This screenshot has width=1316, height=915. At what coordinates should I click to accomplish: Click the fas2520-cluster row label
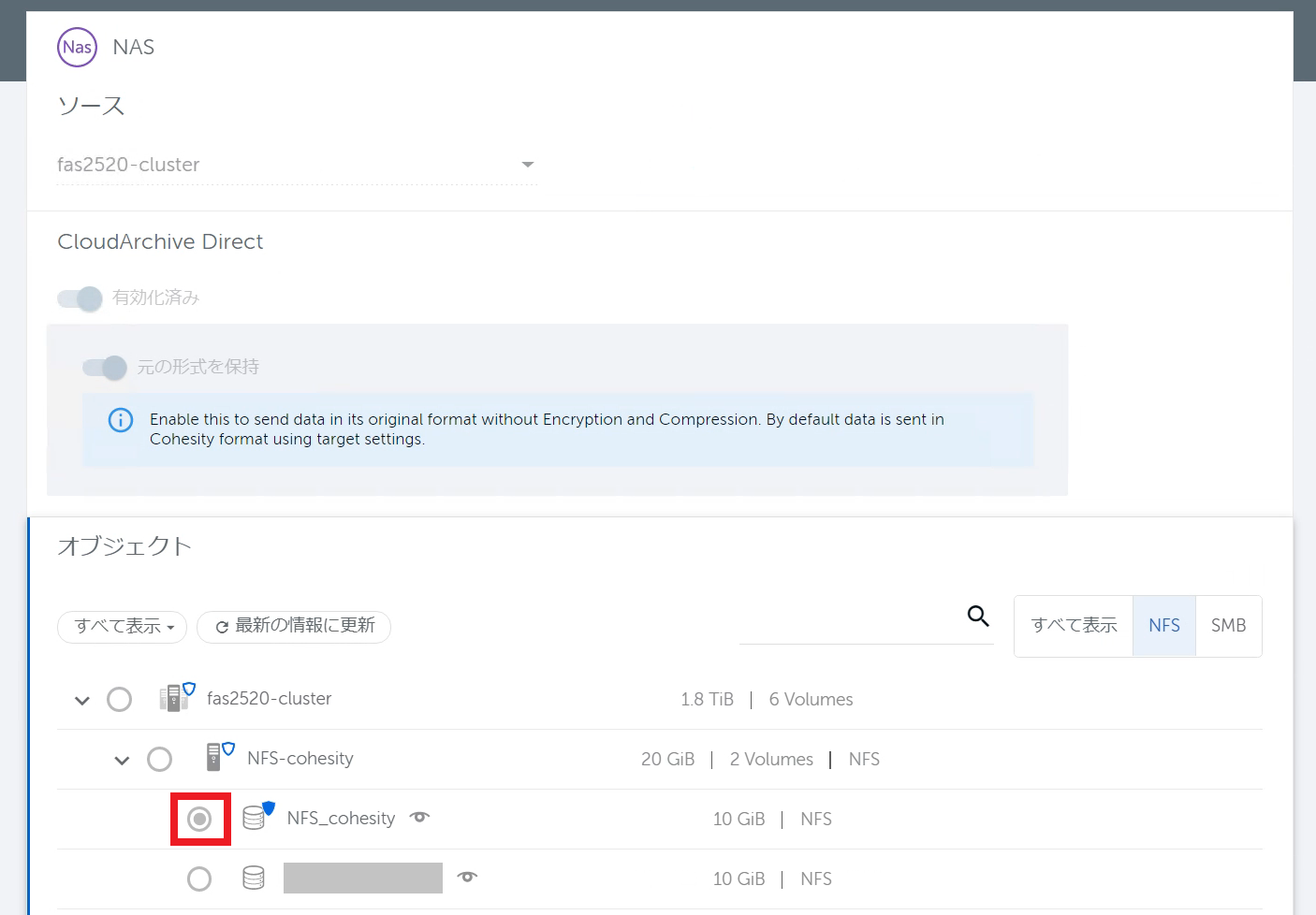pyautogui.click(x=270, y=699)
